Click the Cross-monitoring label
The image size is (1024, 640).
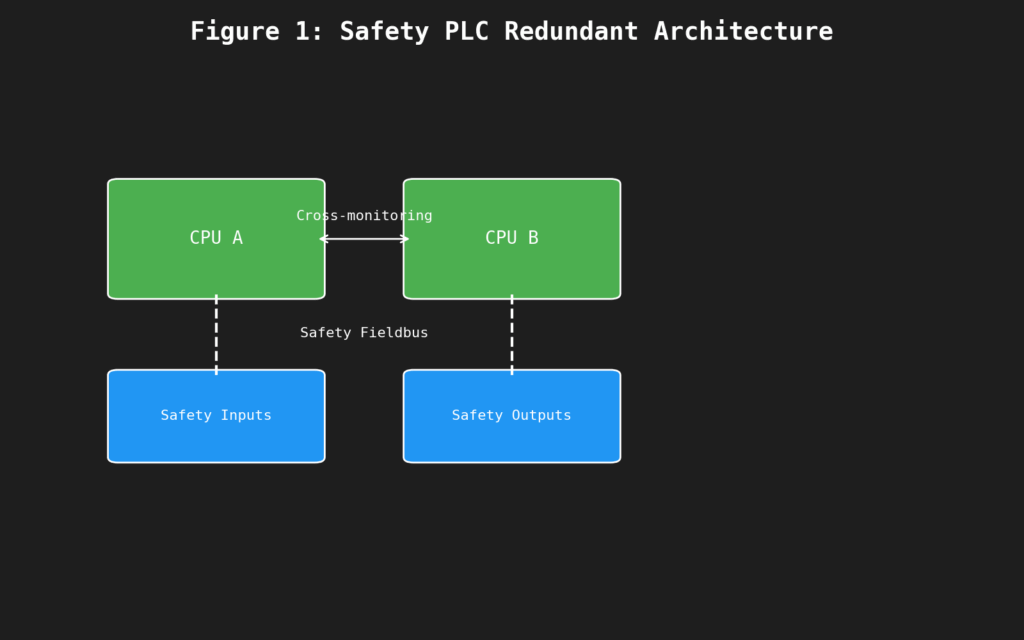coord(364,214)
